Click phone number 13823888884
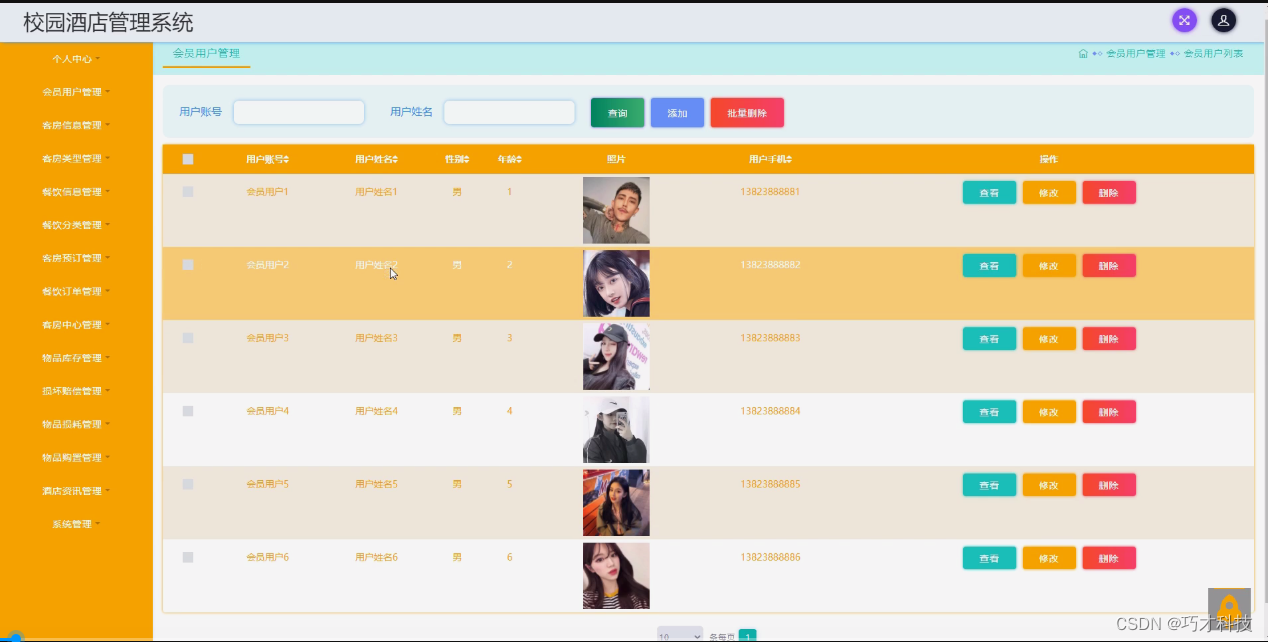 771,411
